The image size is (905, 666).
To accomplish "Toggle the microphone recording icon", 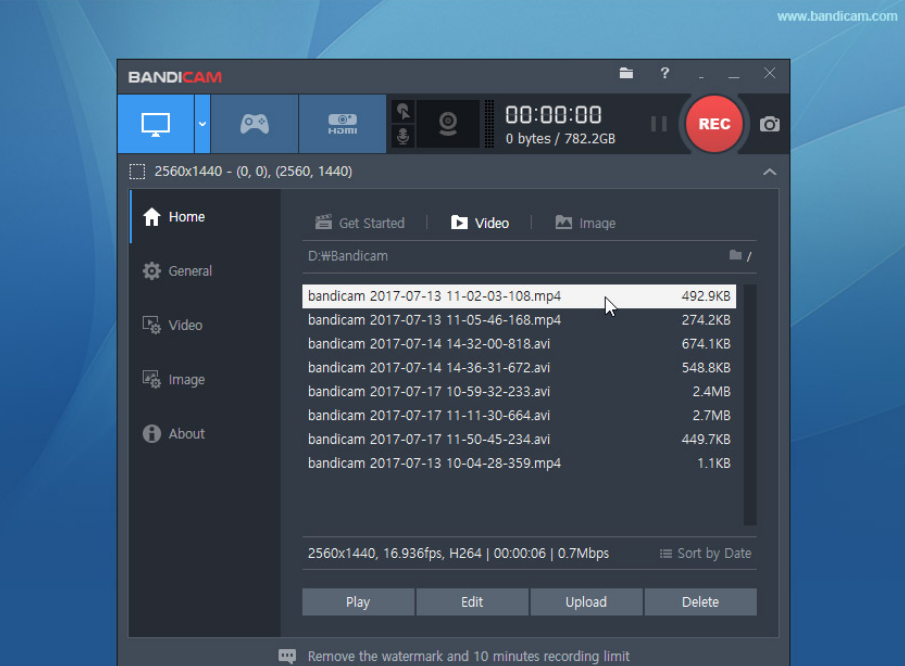I will (x=403, y=137).
